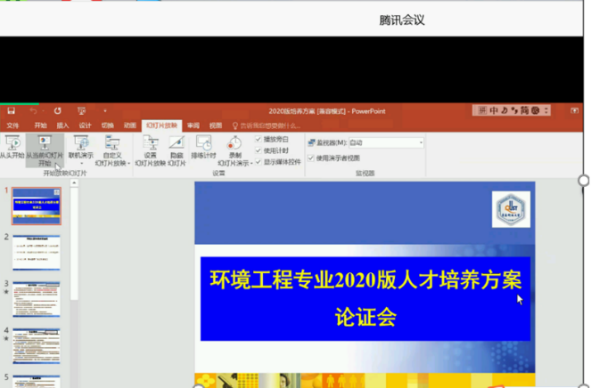Viewport: 591px width, 388px height.
Task: Open the Set Up Slide Show (设置幻灯片放映) dialog
Action: [x=150, y=151]
